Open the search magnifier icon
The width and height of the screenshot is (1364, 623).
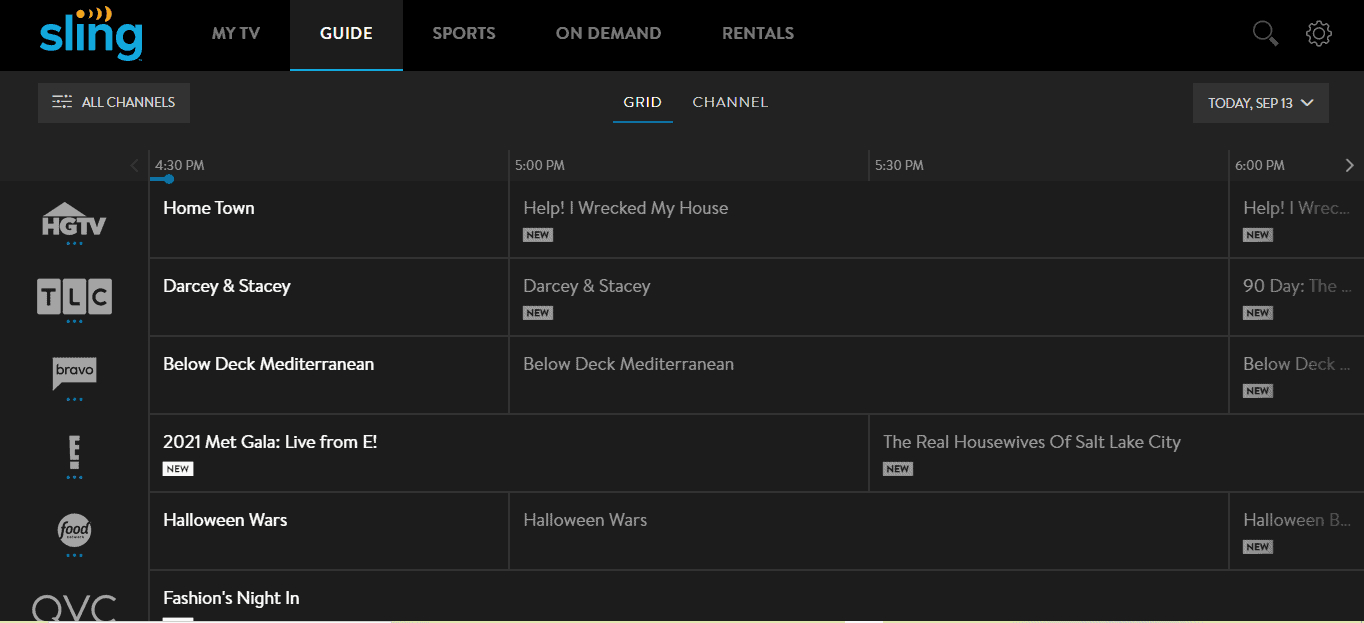click(1265, 34)
